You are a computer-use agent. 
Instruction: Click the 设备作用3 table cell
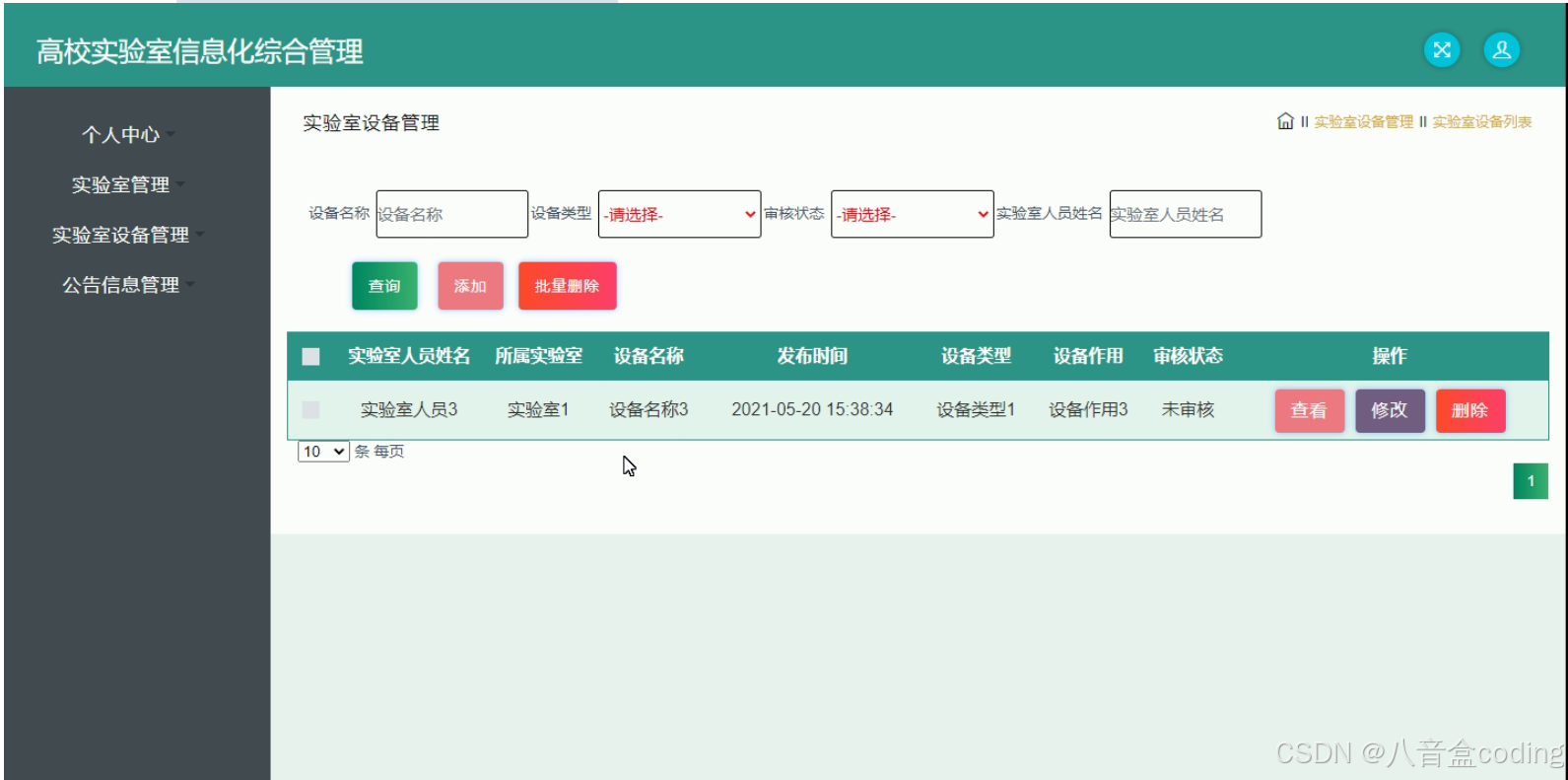tap(1088, 410)
